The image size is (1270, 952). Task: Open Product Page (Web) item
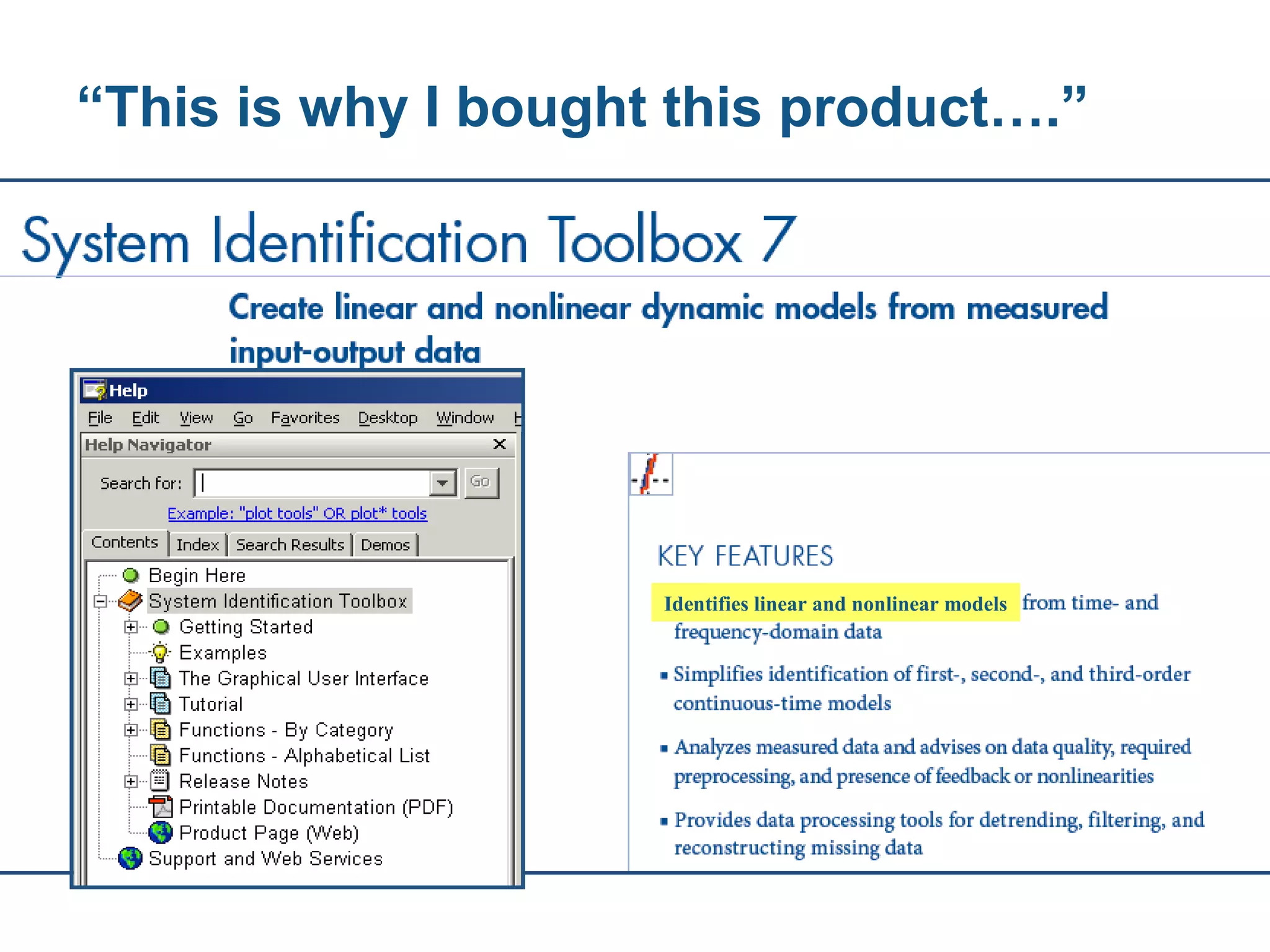tap(269, 833)
